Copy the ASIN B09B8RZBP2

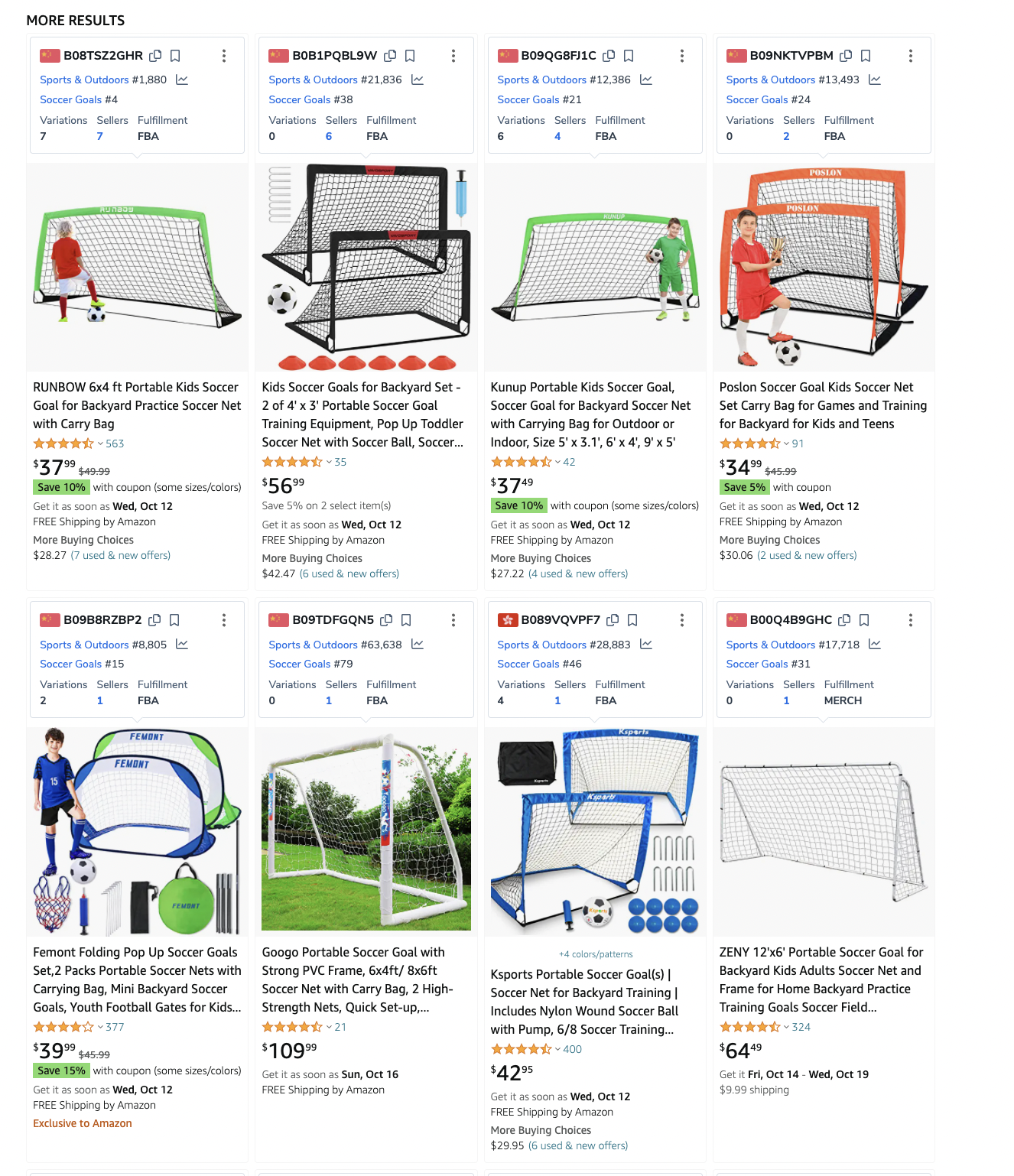click(154, 620)
